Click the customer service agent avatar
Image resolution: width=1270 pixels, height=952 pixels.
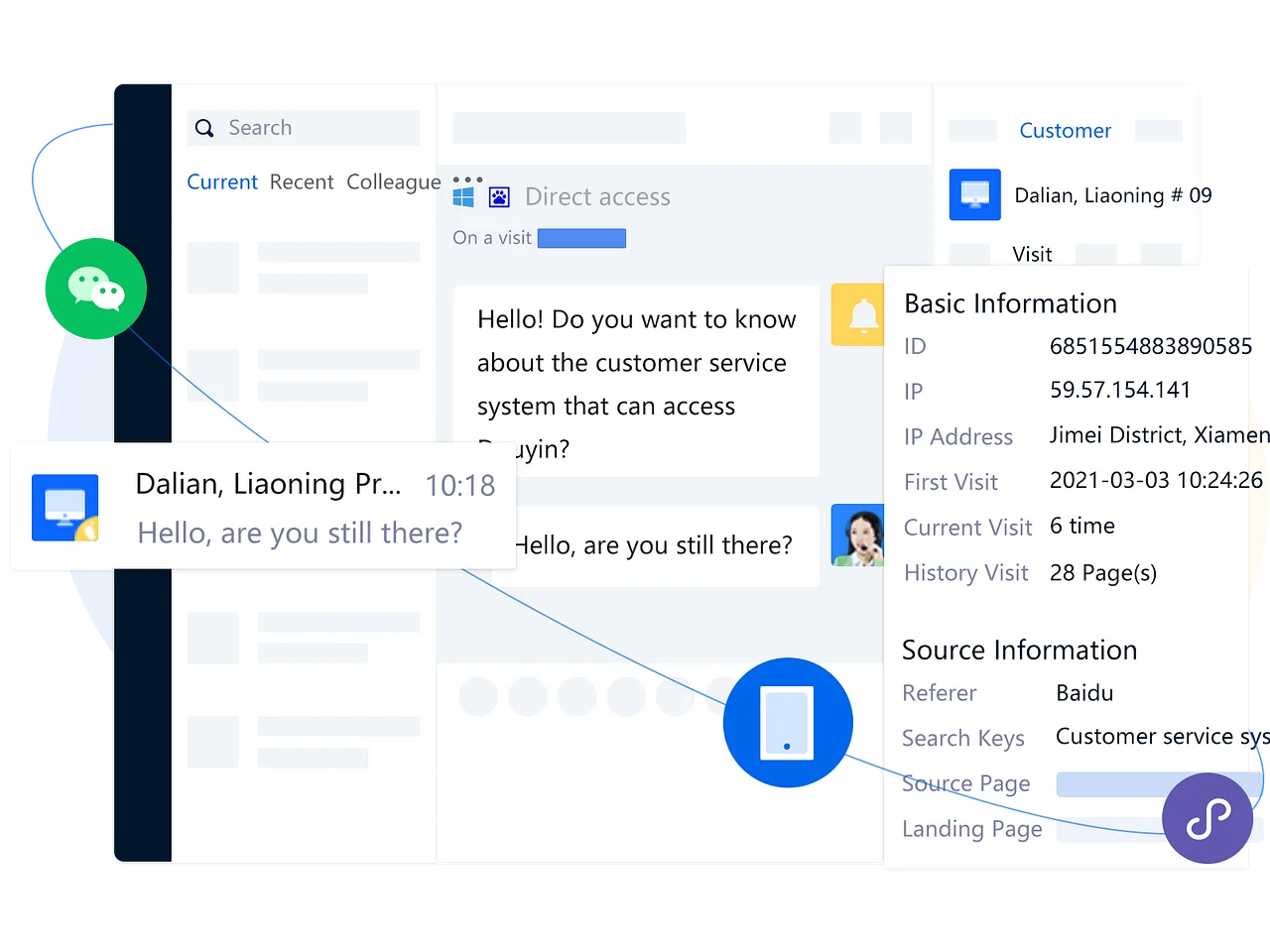click(x=857, y=535)
